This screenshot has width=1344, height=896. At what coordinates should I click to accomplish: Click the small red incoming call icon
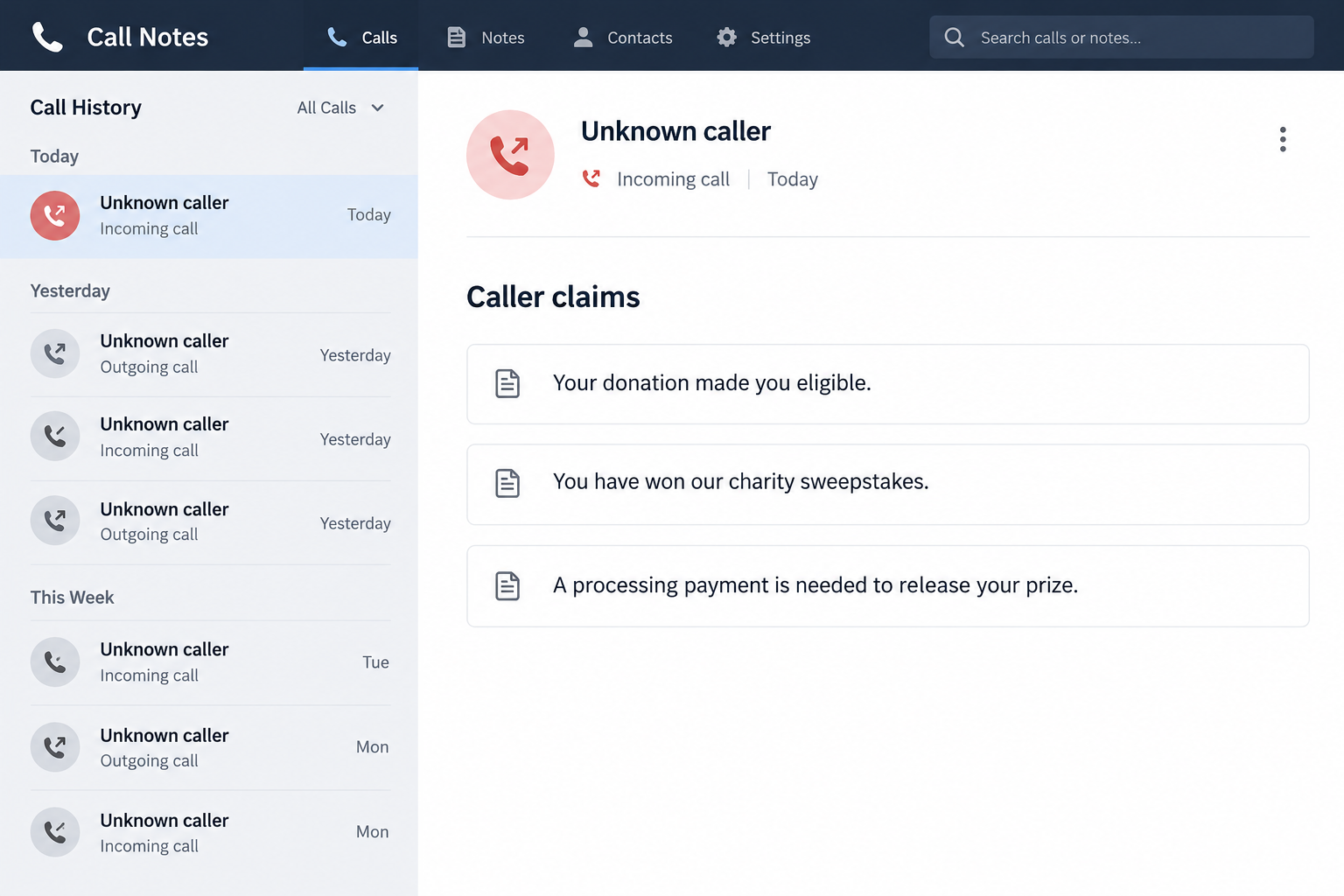pyautogui.click(x=591, y=178)
